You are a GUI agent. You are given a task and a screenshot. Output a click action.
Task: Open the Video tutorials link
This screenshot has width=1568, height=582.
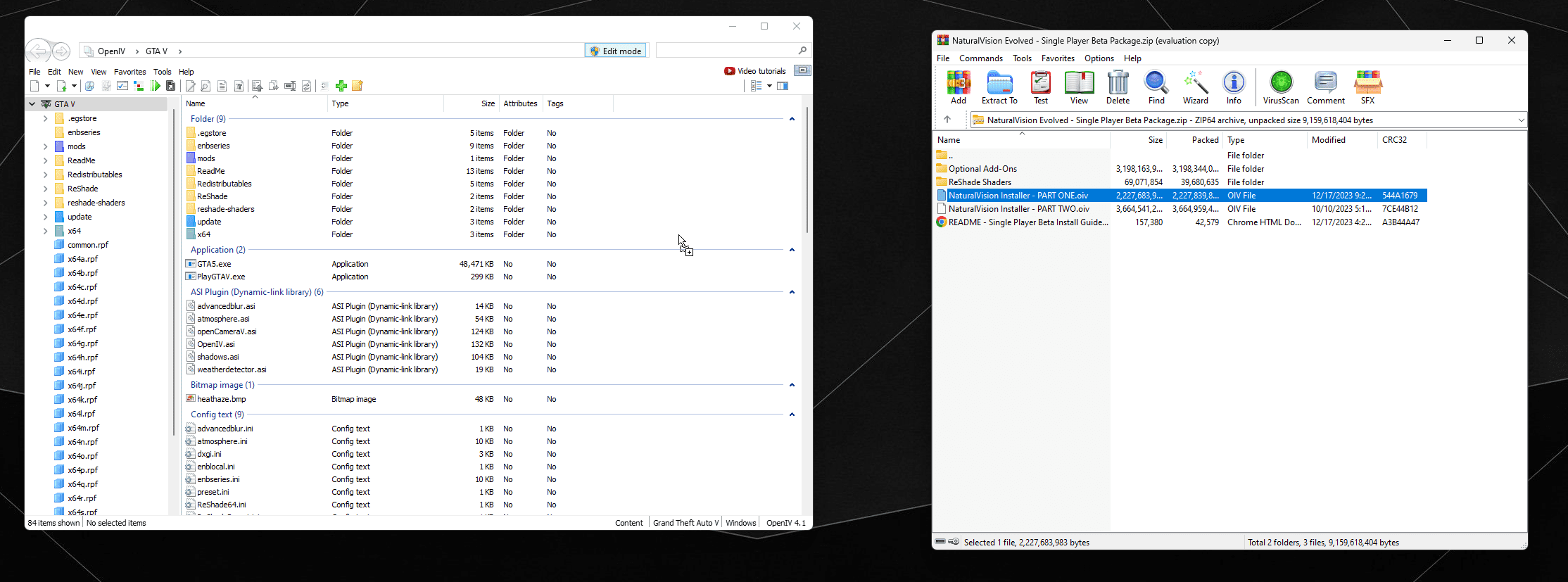pos(754,71)
